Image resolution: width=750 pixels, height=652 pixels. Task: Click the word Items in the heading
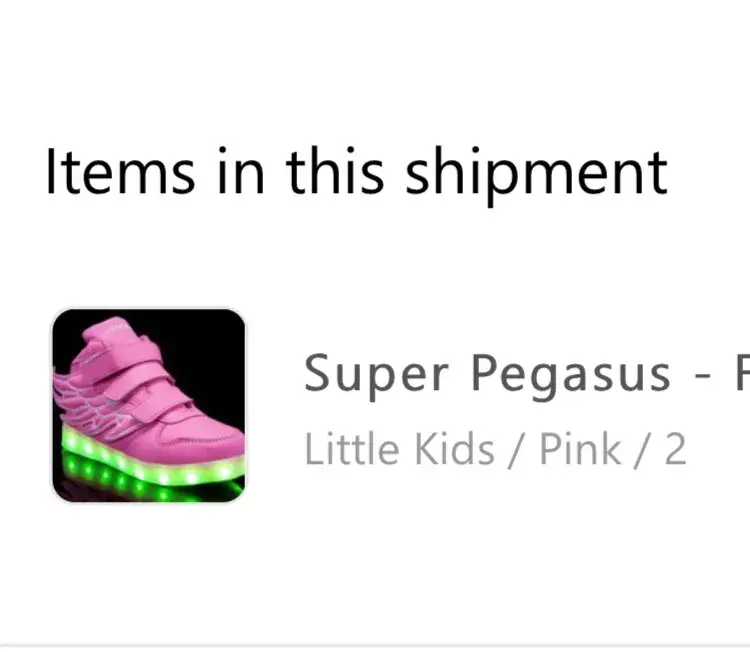pos(120,170)
